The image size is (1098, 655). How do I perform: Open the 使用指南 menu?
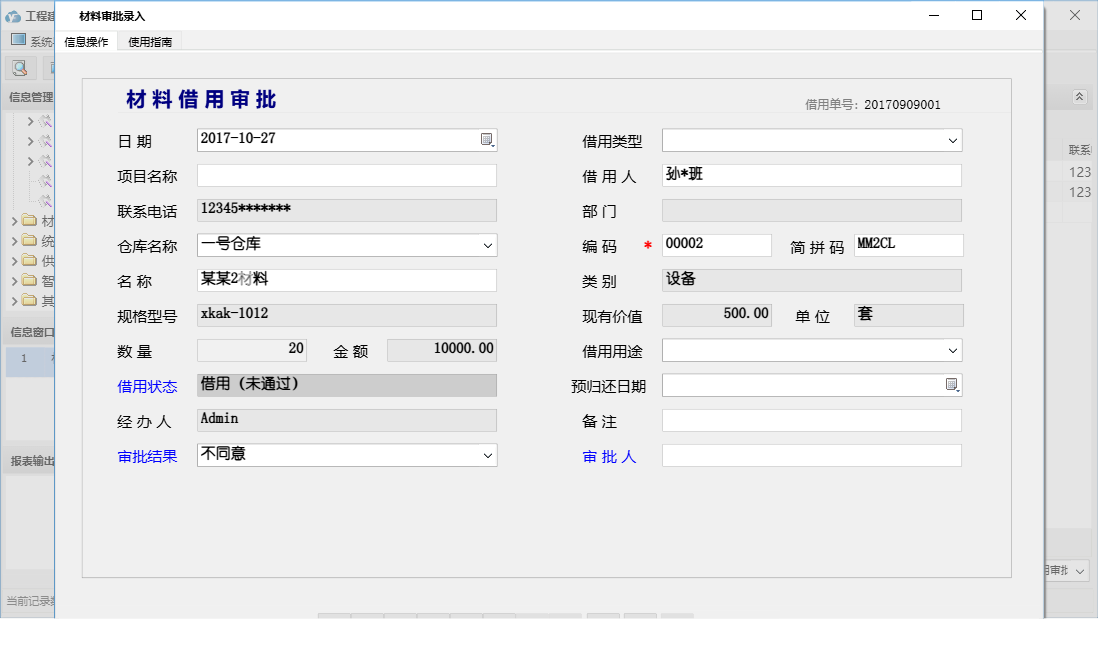(150, 42)
